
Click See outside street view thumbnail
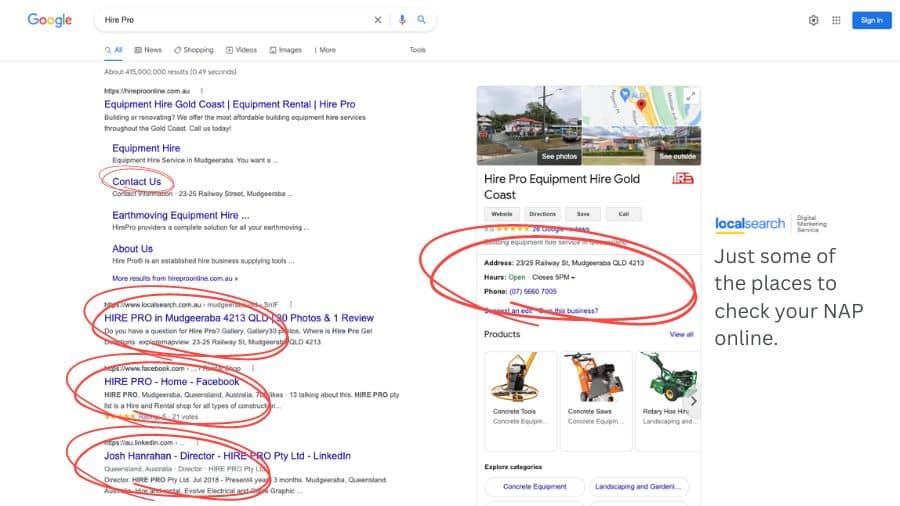[642, 146]
